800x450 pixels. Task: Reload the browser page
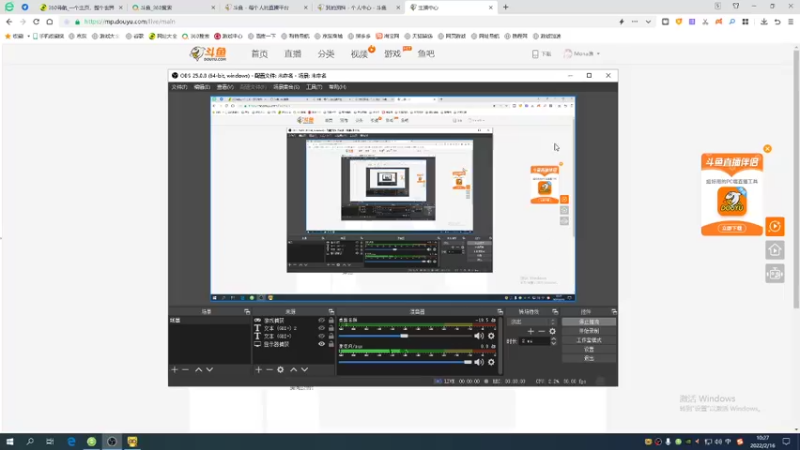click(36, 22)
